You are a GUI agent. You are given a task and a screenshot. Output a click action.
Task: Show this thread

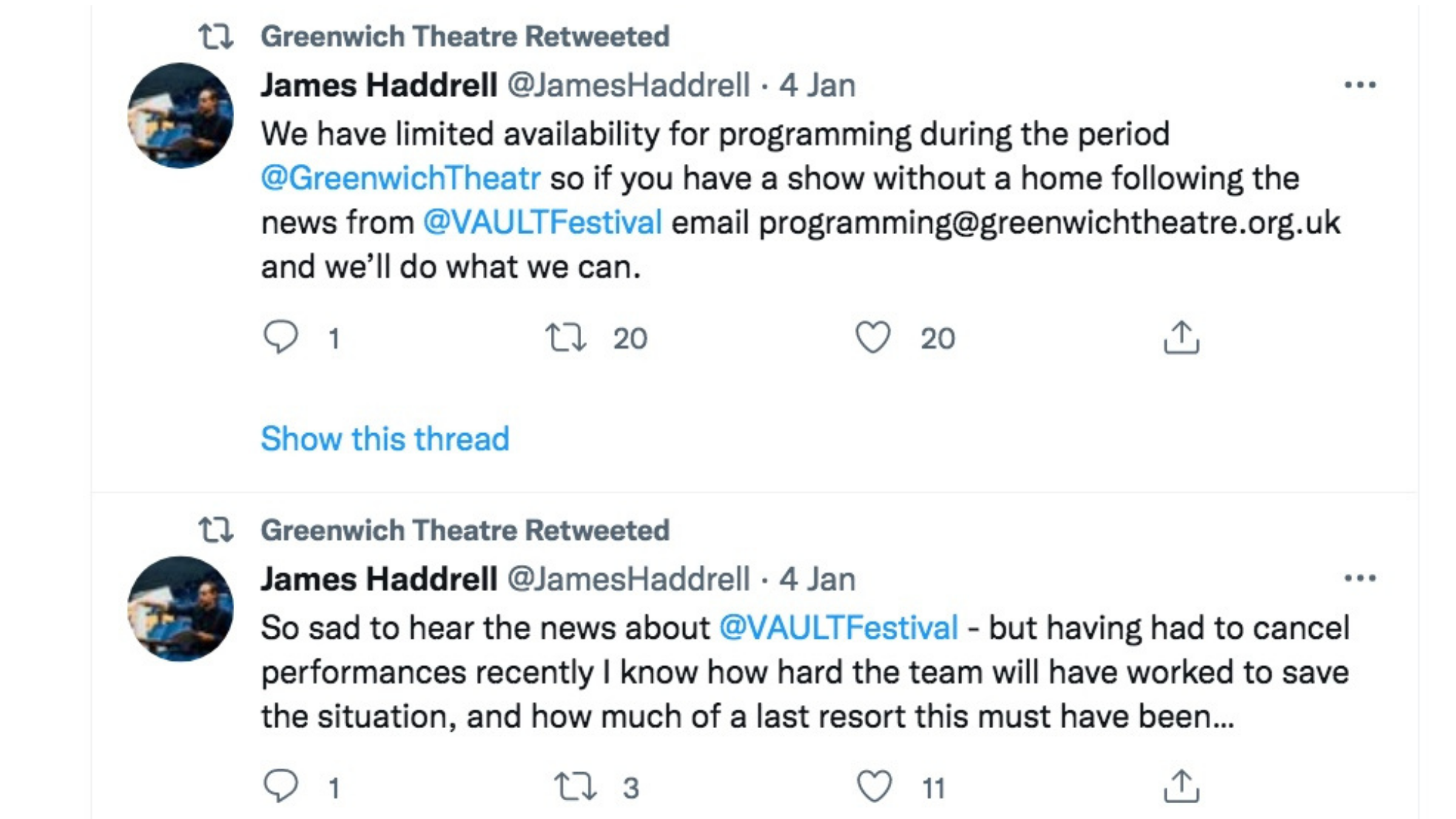pos(385,438)
